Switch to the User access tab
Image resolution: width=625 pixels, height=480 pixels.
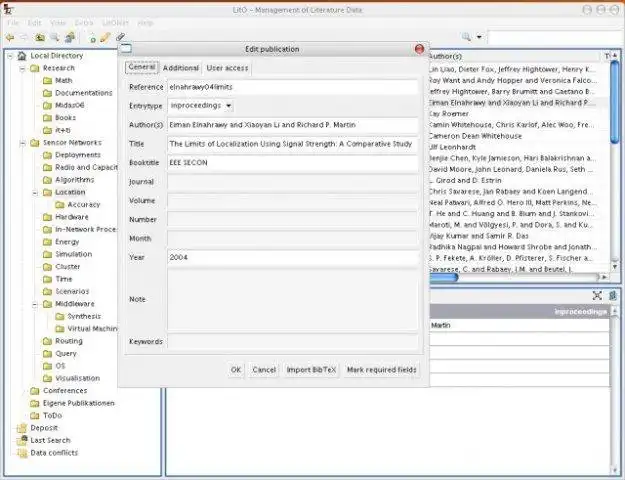click(x=227, y=68)
